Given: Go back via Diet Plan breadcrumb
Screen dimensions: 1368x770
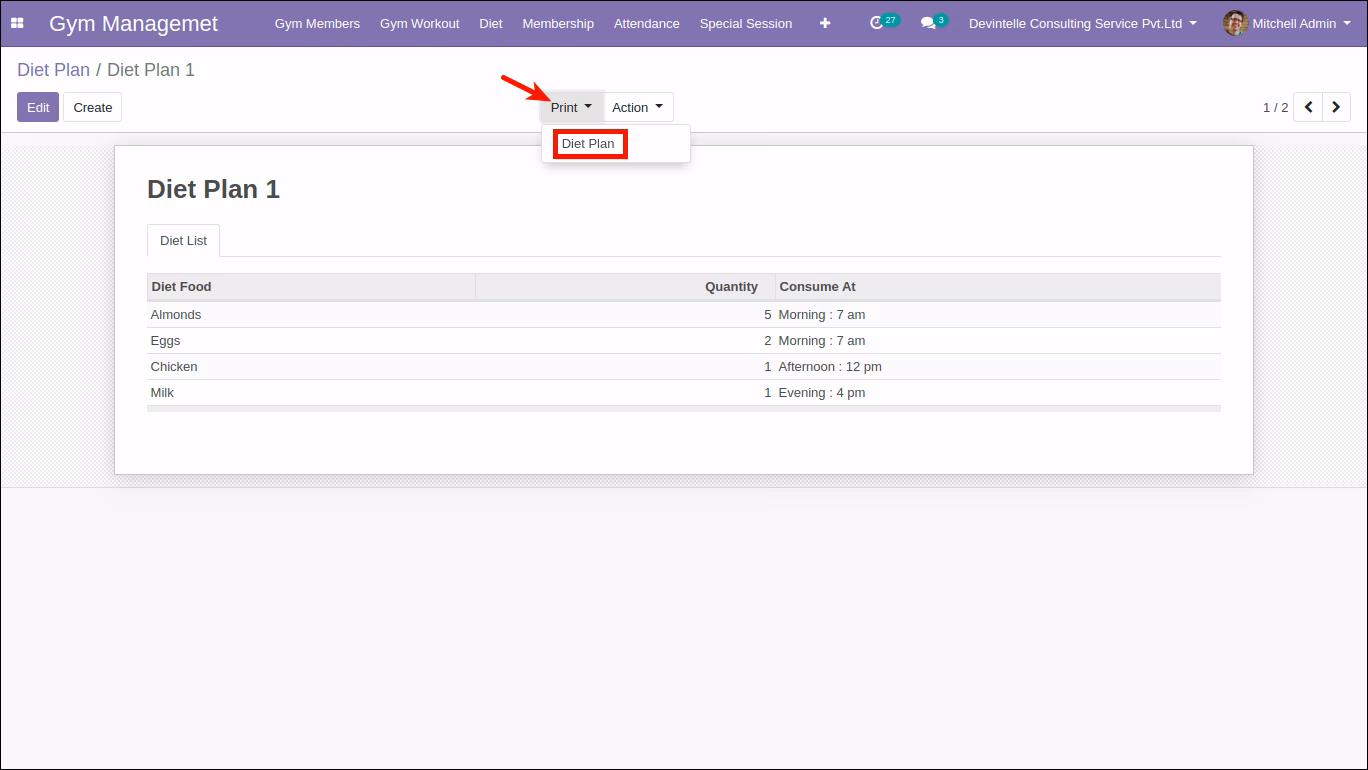Looking at the screenshot, I should pyautogui.click(x=53, y=70).
